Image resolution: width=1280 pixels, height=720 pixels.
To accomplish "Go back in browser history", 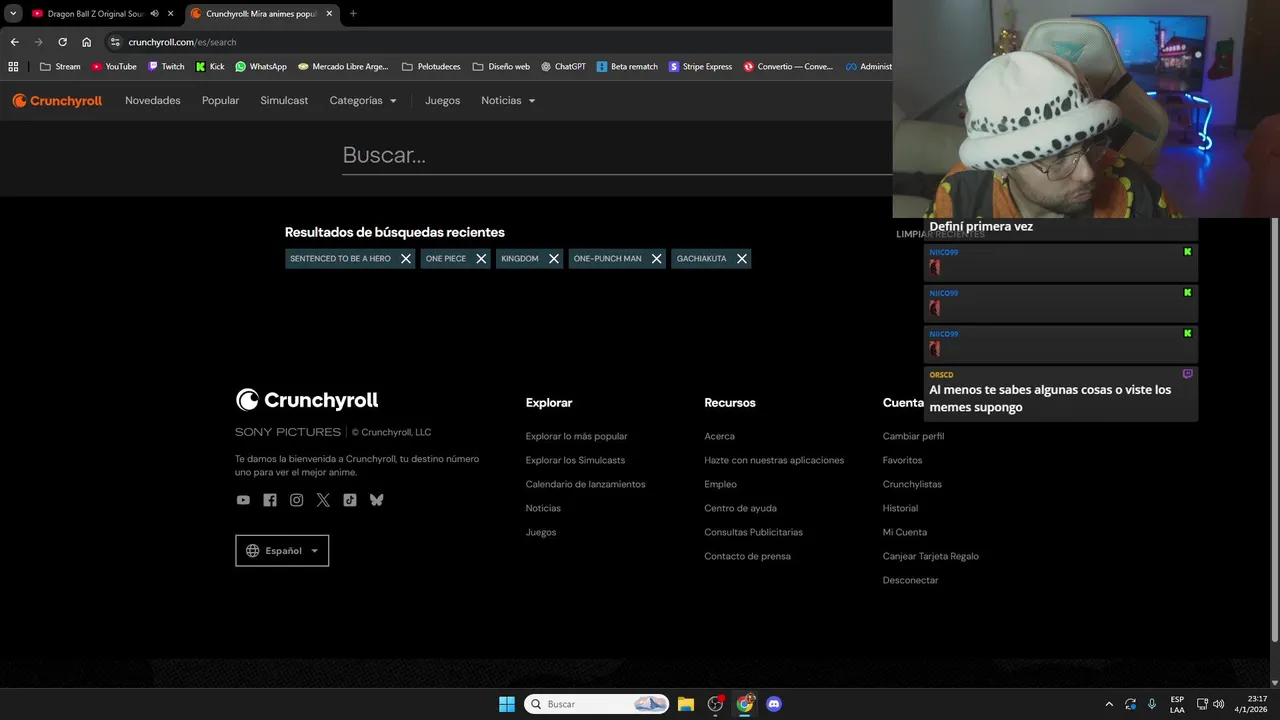I will point(14,42).
